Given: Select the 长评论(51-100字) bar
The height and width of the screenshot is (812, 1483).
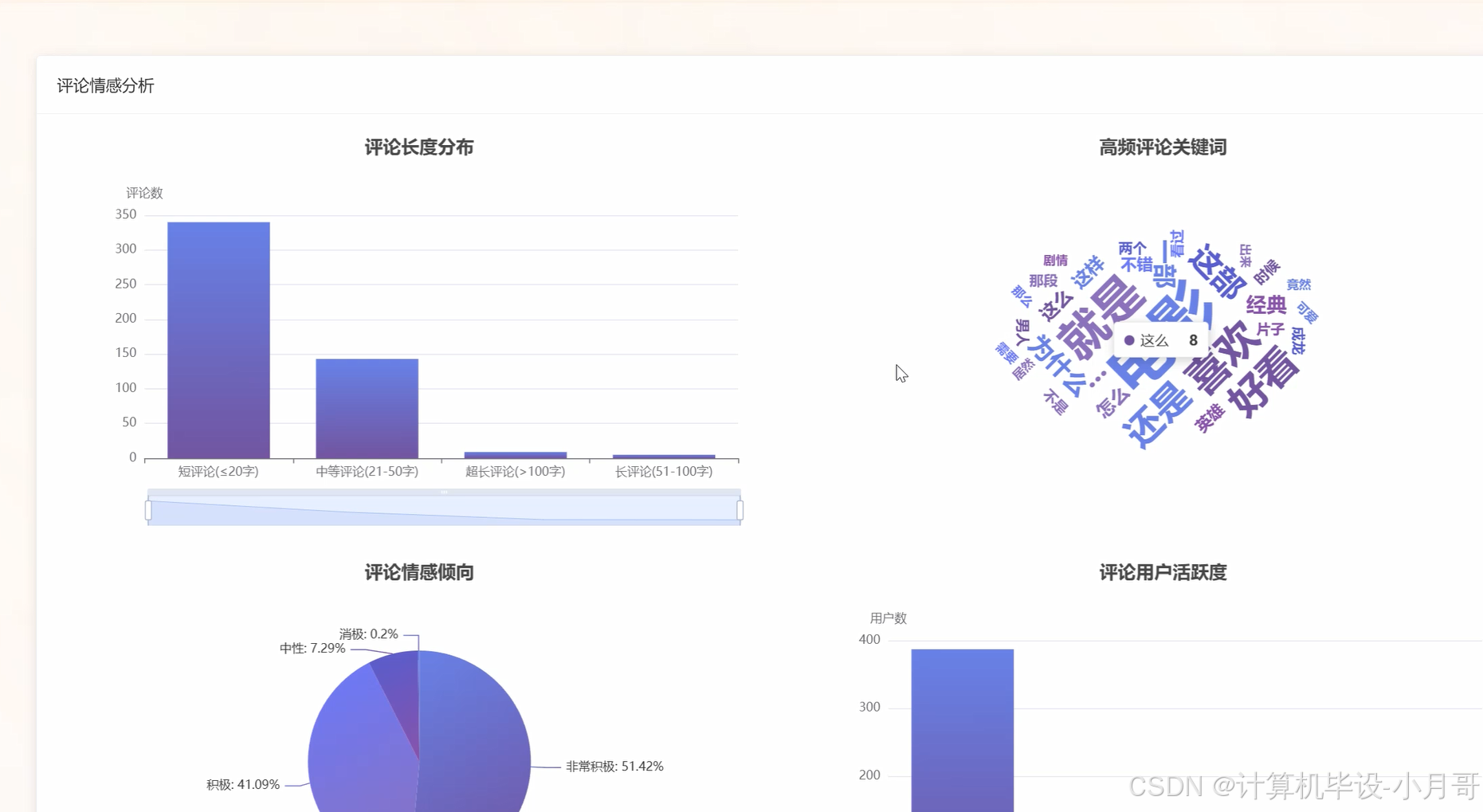Looking at the screenshot, I should pos(663,456).
